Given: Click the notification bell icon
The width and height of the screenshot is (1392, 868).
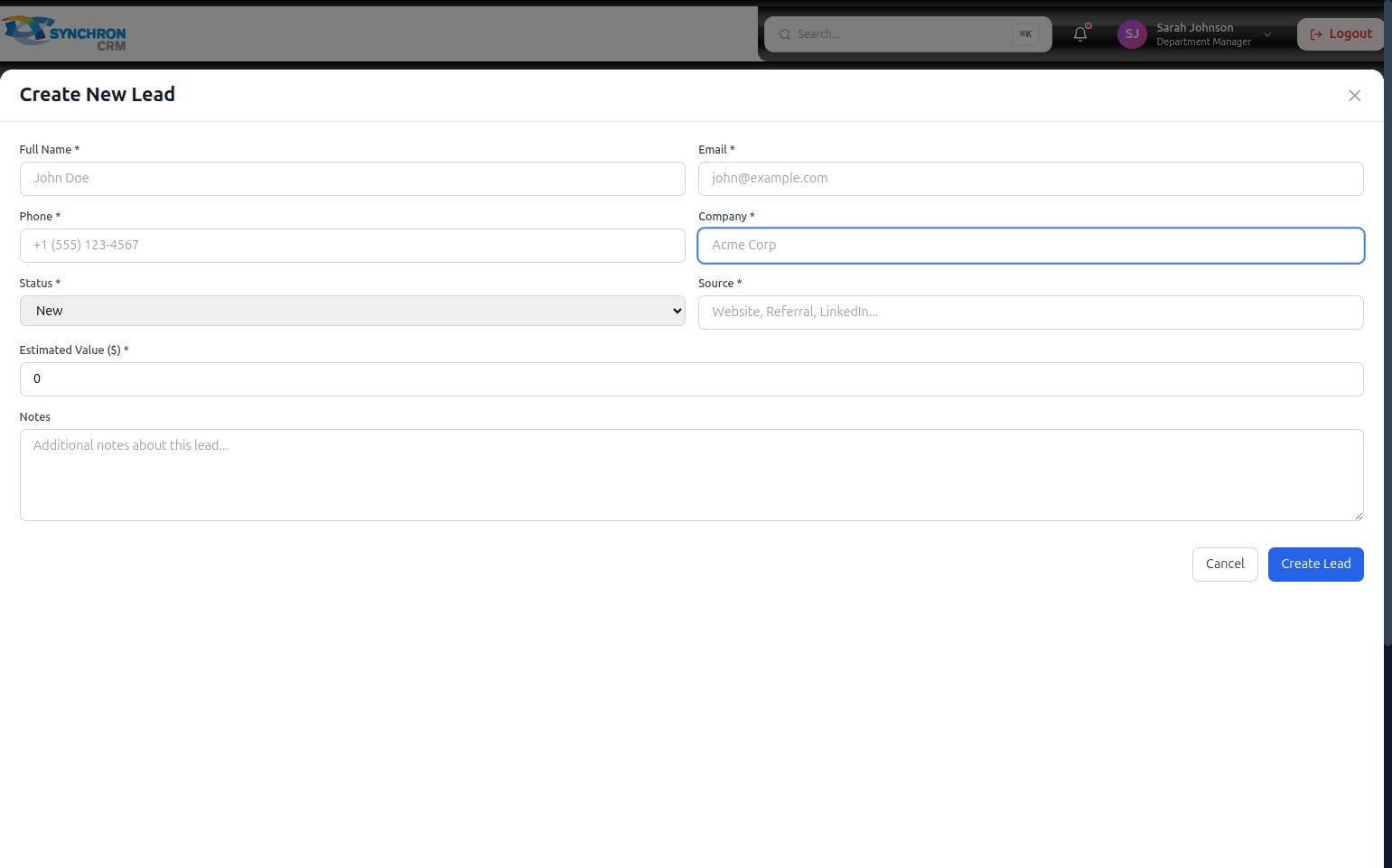Looking at the screenshot, I should tap(1080, 34).
